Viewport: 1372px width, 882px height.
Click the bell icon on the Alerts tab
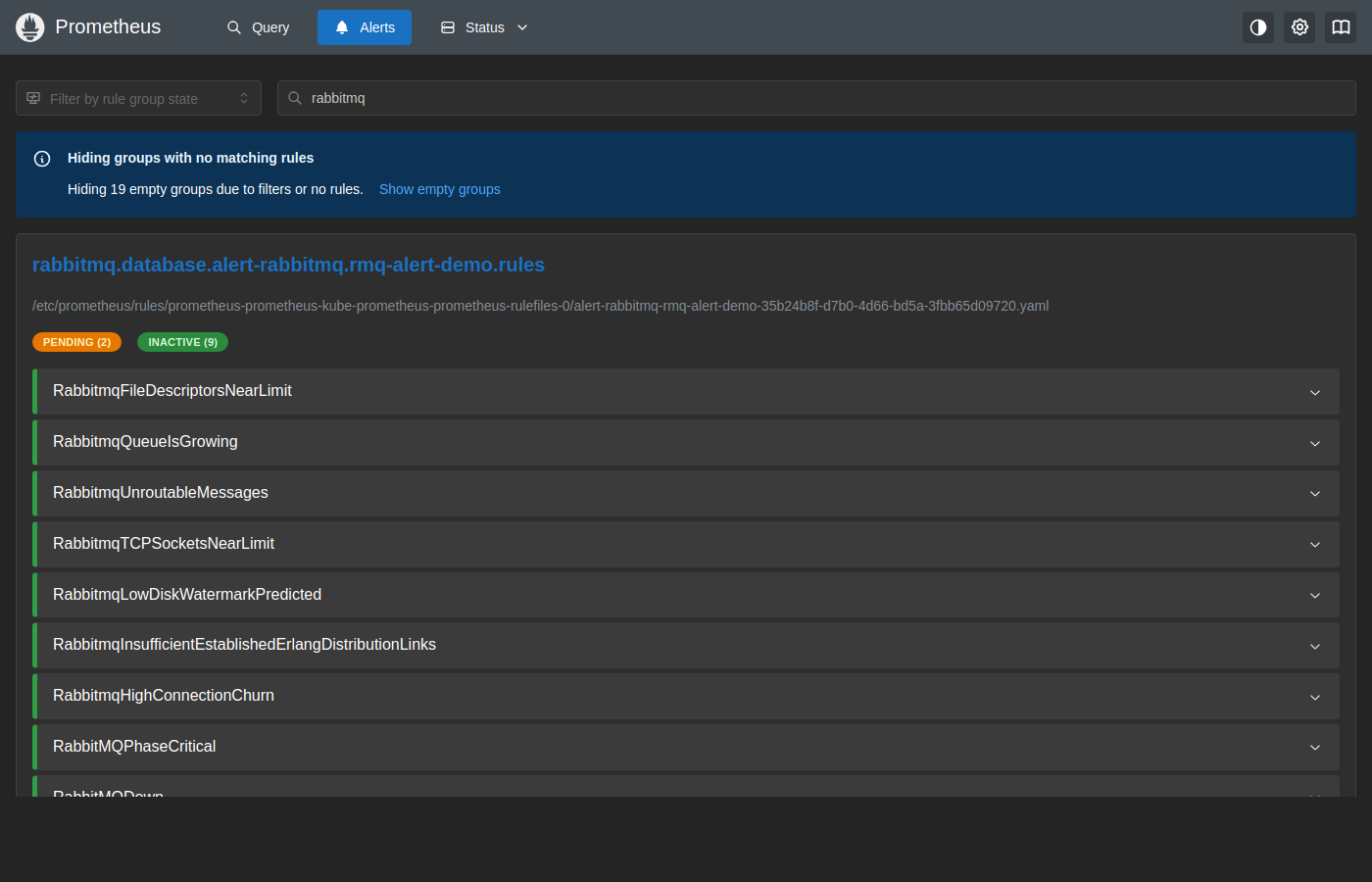342,27
